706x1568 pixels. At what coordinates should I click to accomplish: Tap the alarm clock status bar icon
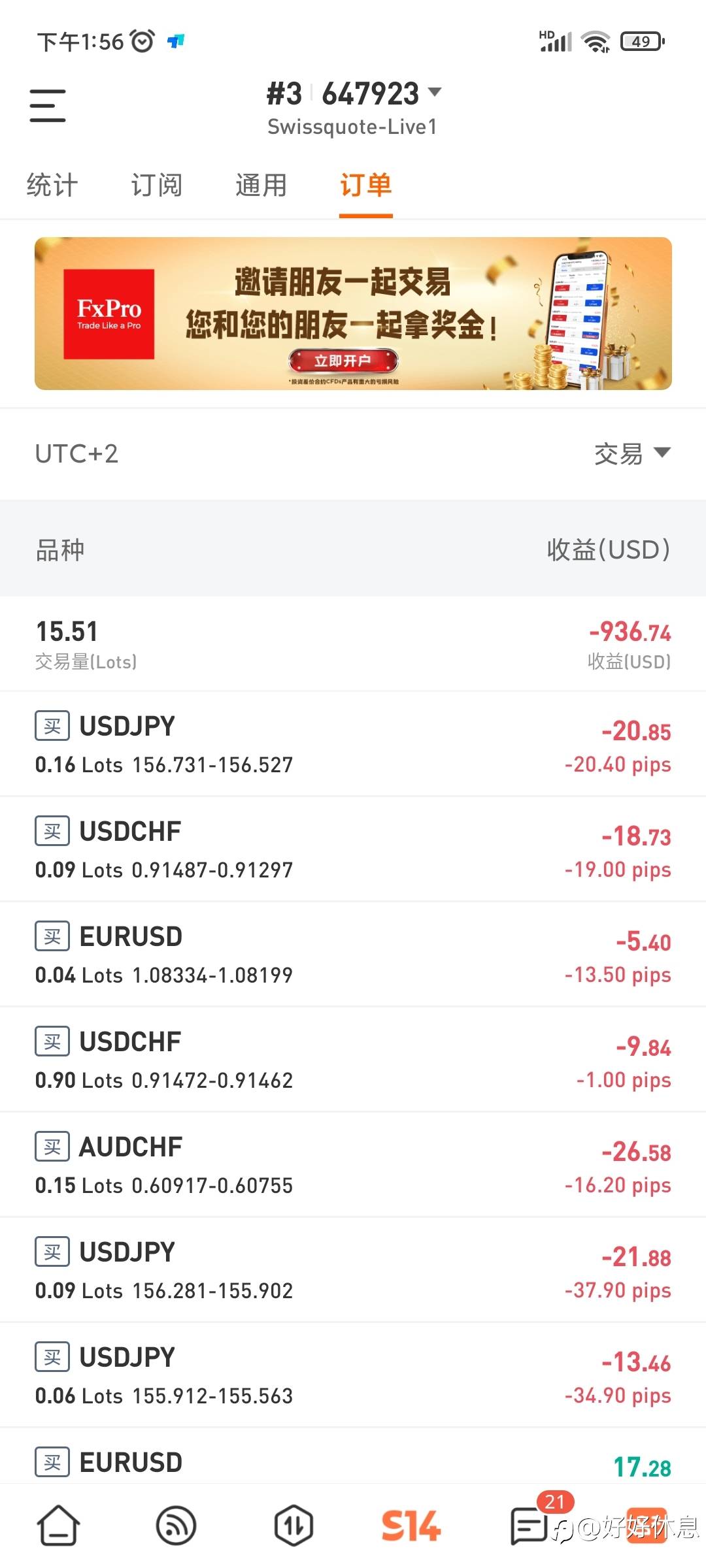click(x=143, y=41)
